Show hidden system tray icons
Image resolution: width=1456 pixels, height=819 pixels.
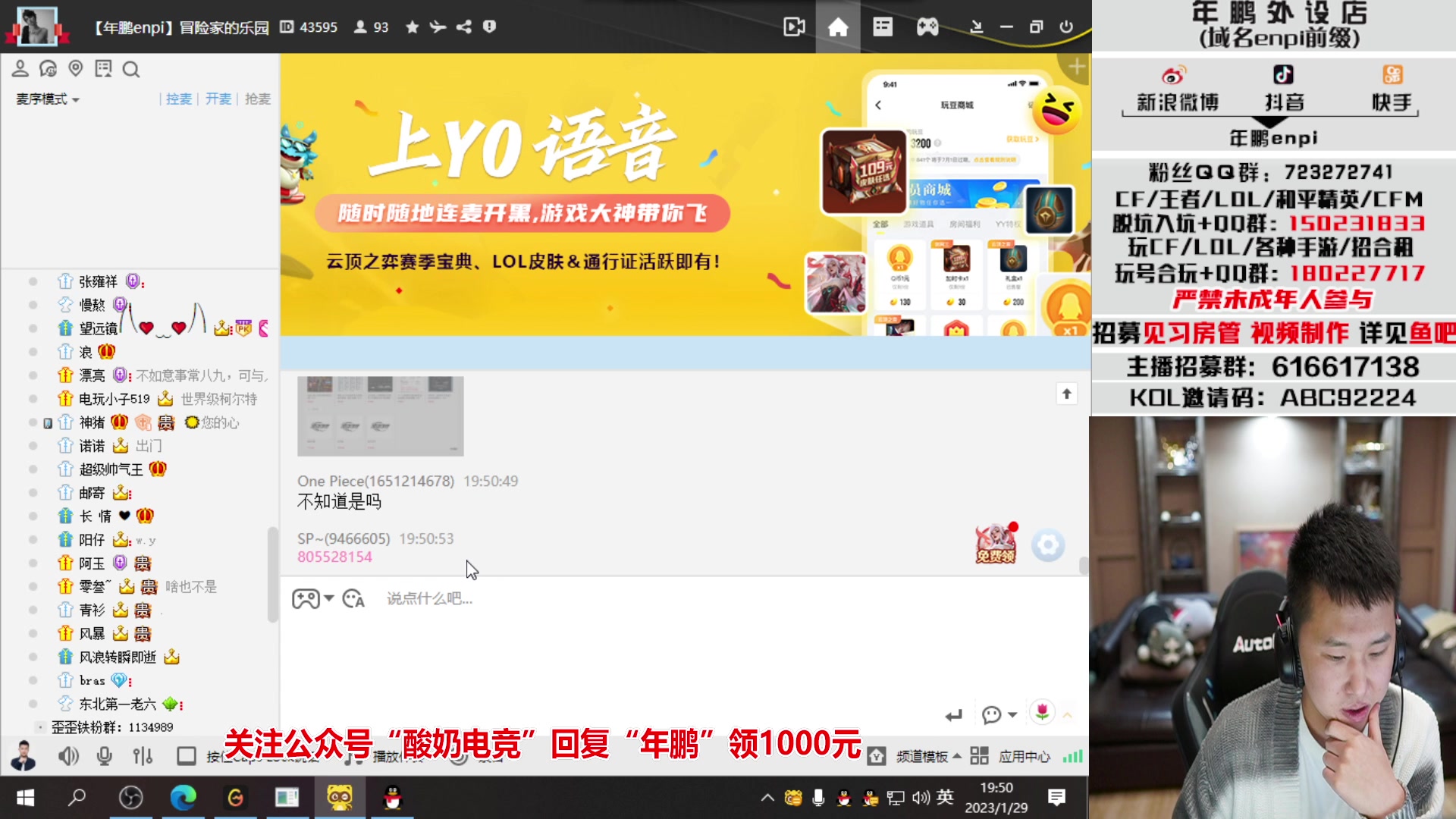[767, 798]
